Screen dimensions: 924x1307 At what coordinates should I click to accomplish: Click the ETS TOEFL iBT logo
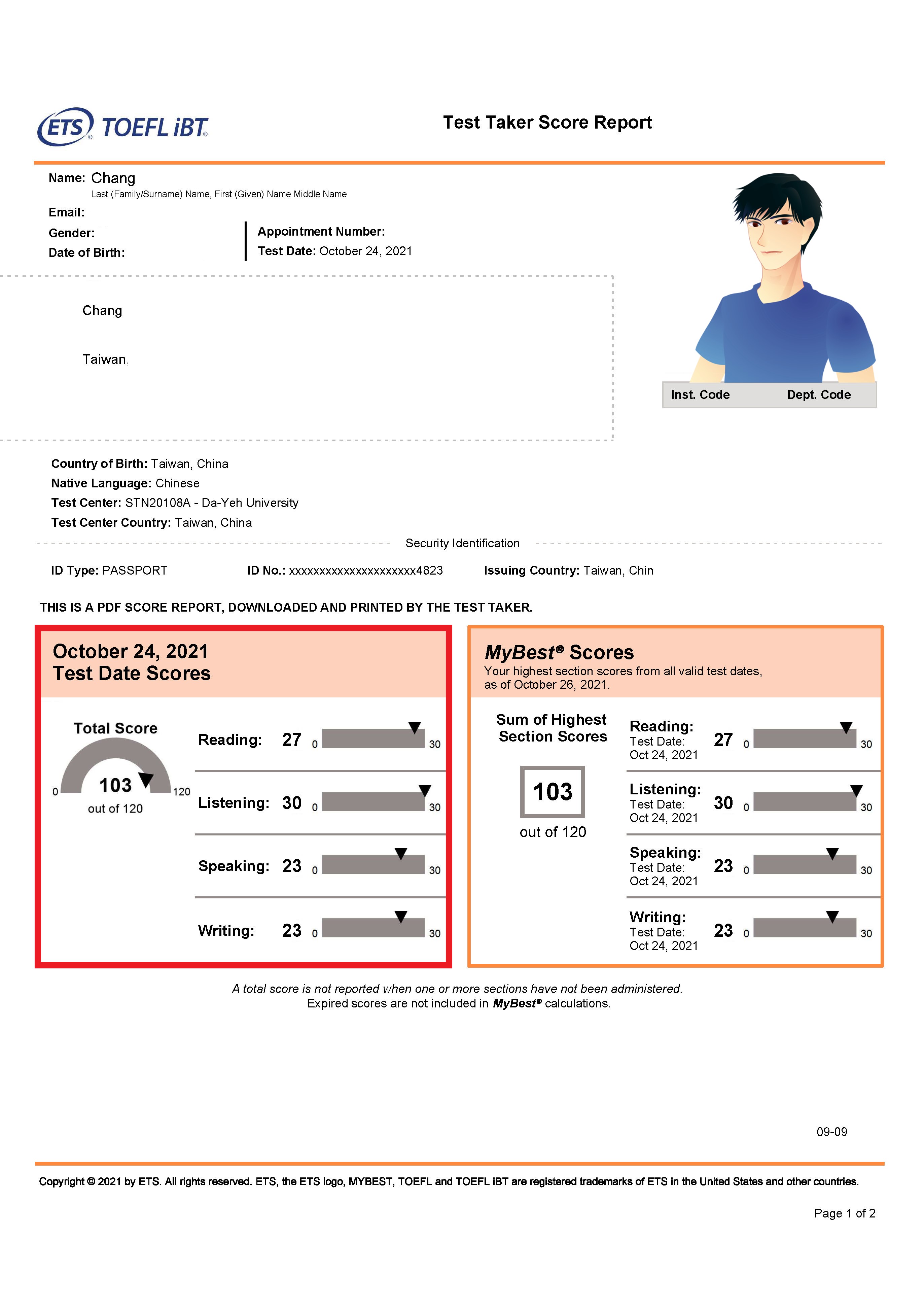pyautogui.click(x=122, y=126)
